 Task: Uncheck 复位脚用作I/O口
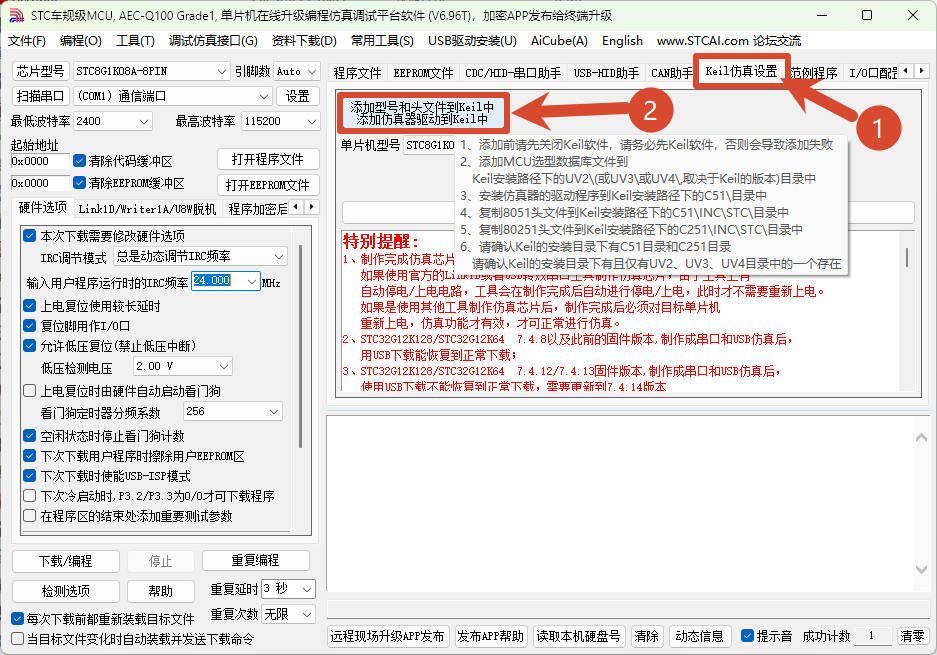click(29, 326)
